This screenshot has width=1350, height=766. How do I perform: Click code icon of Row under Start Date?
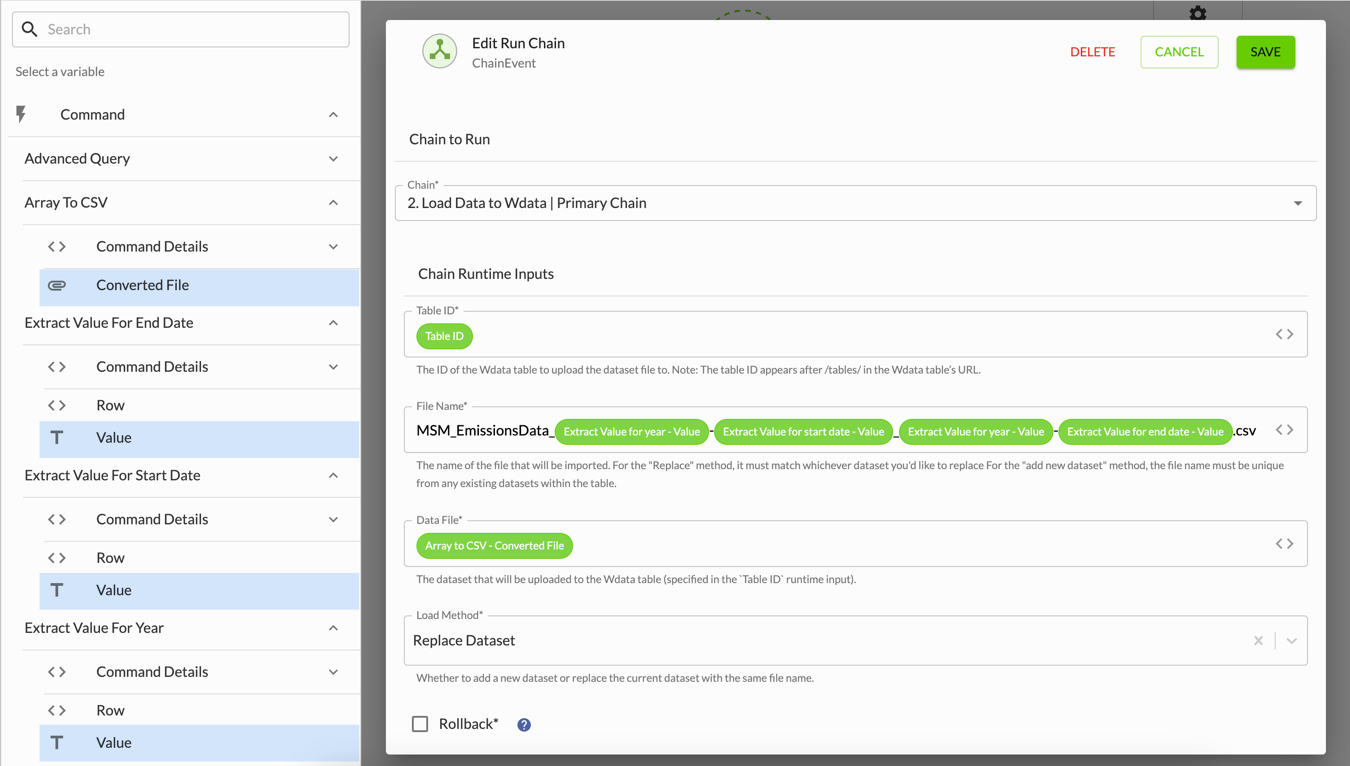point(57,558)
